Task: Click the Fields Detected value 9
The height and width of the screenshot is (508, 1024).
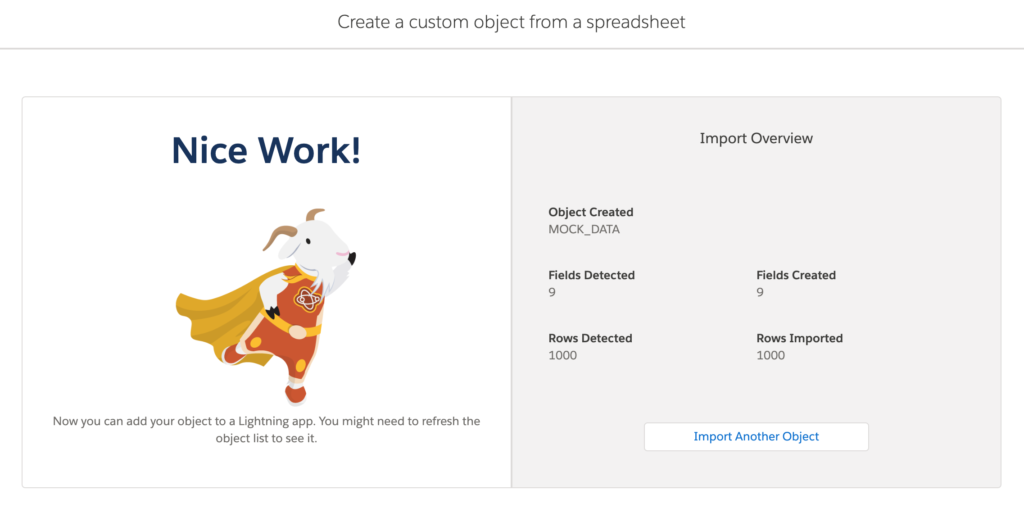Action: coord(552,293)
